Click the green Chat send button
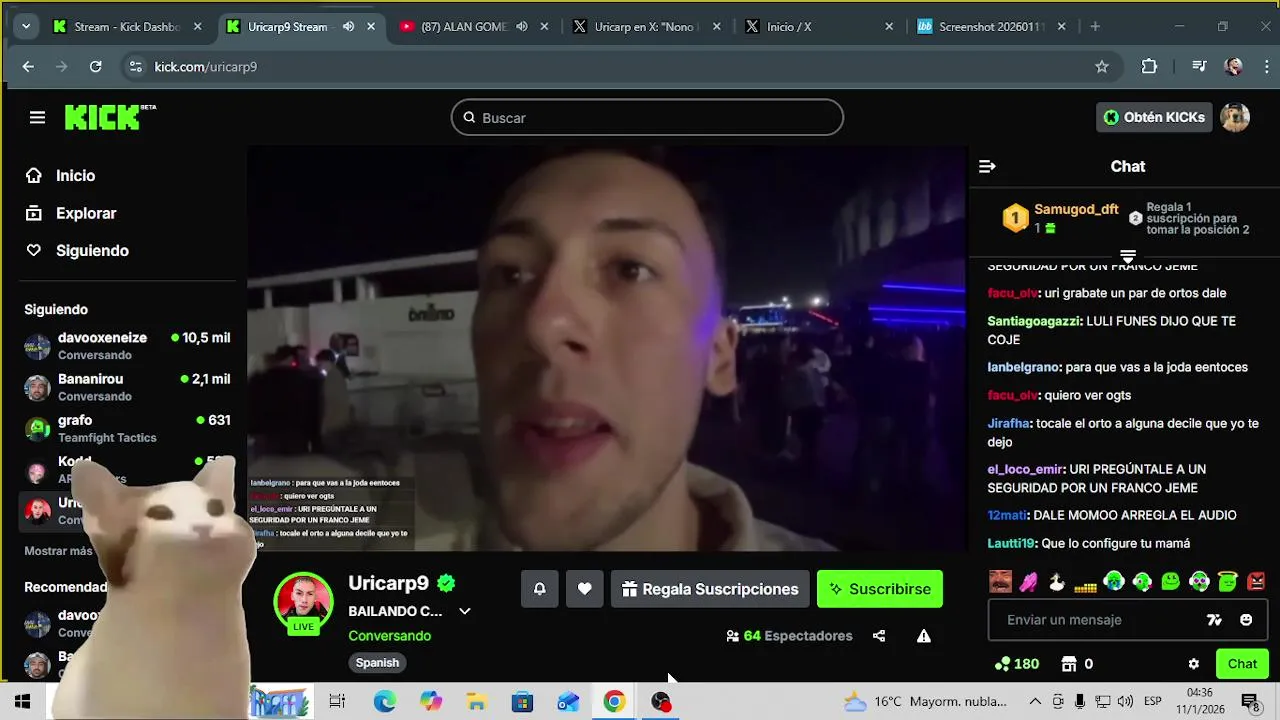The width and height of the screenshot is (1280, 720). click(x=1242, y=664)
